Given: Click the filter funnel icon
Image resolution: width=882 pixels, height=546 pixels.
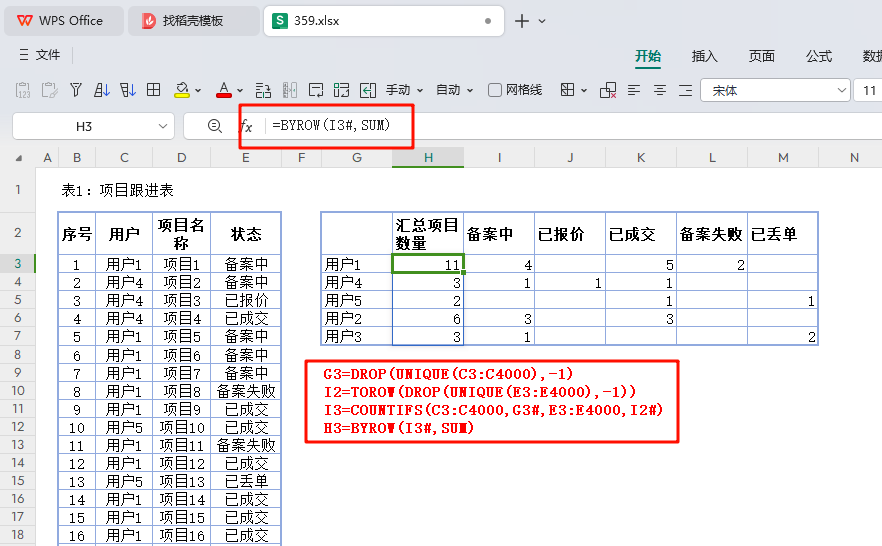Looking at the screenshot, I should click(x=75, y=90).
